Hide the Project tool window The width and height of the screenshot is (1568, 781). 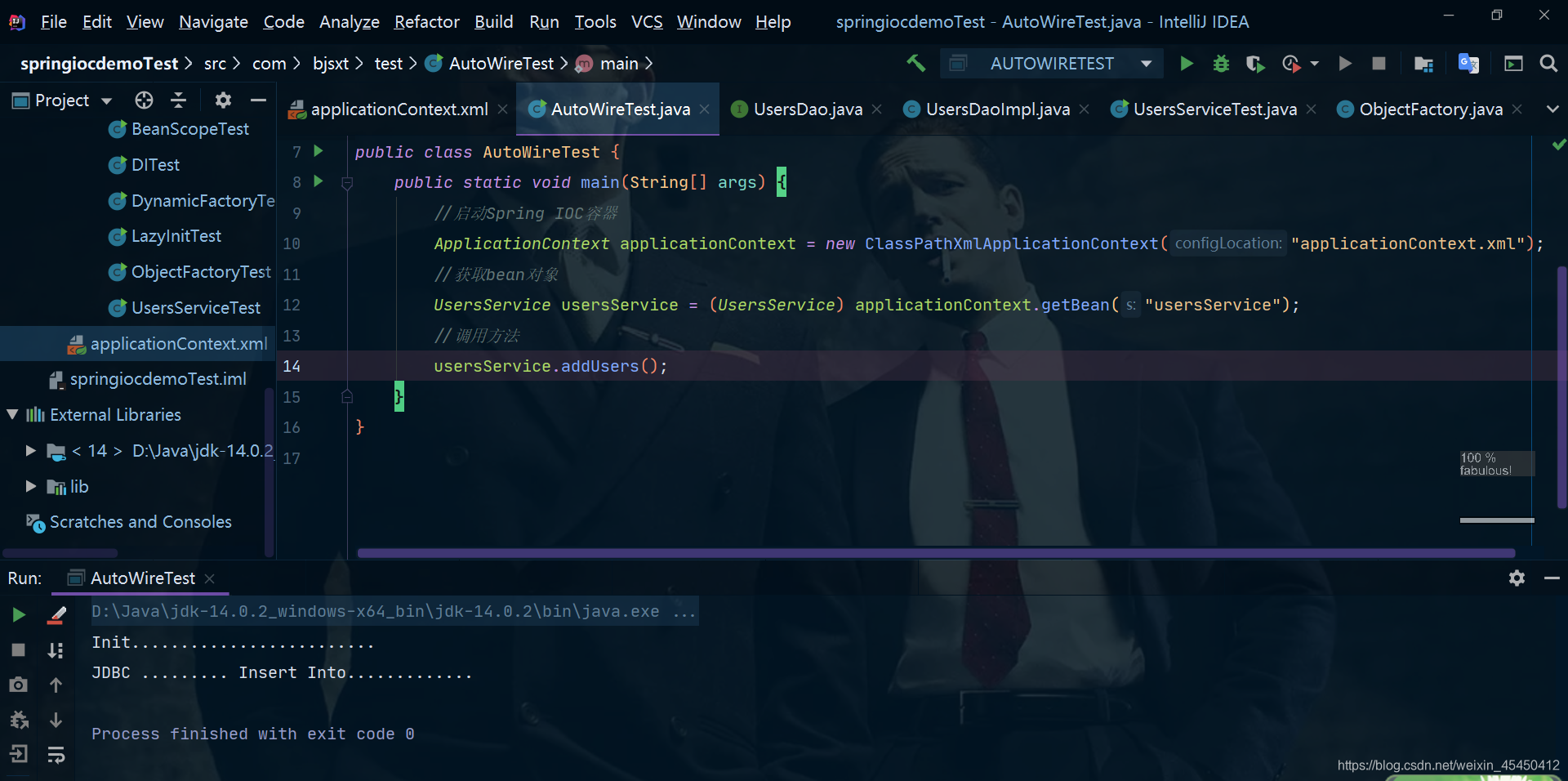point(258,100)
